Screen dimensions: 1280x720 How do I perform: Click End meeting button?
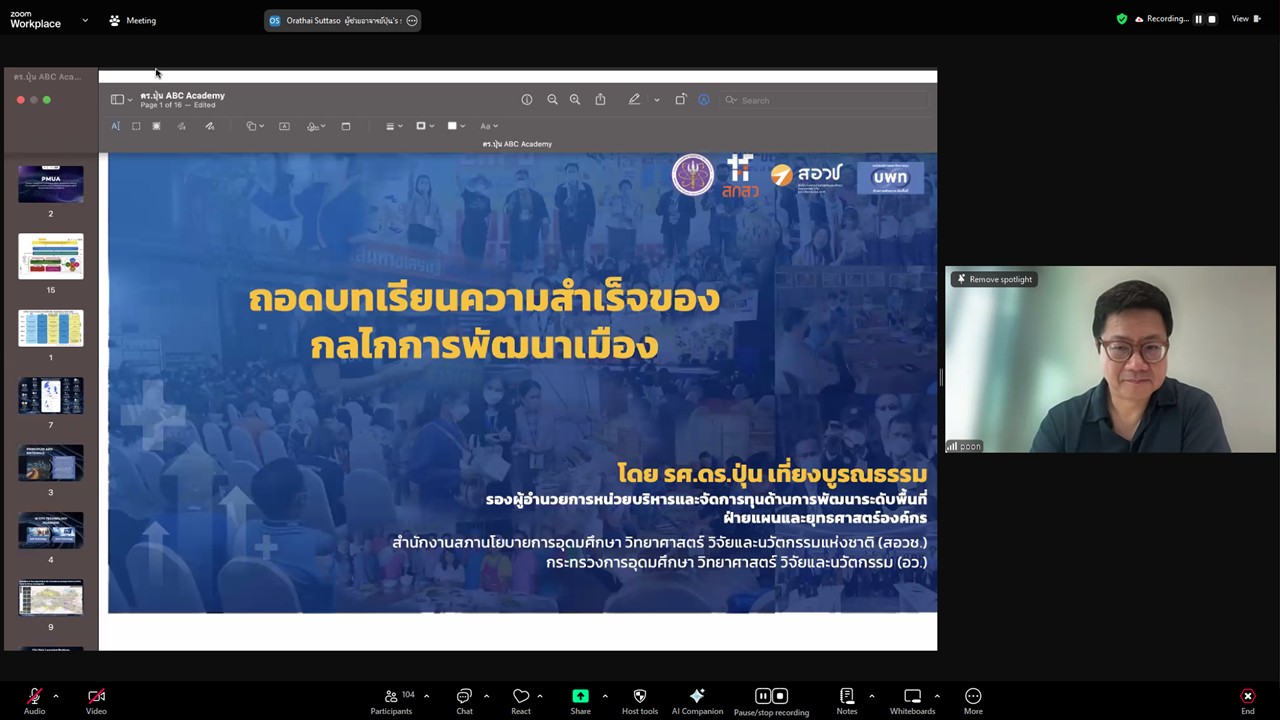pyautogui.click(x=1247, y=701)
